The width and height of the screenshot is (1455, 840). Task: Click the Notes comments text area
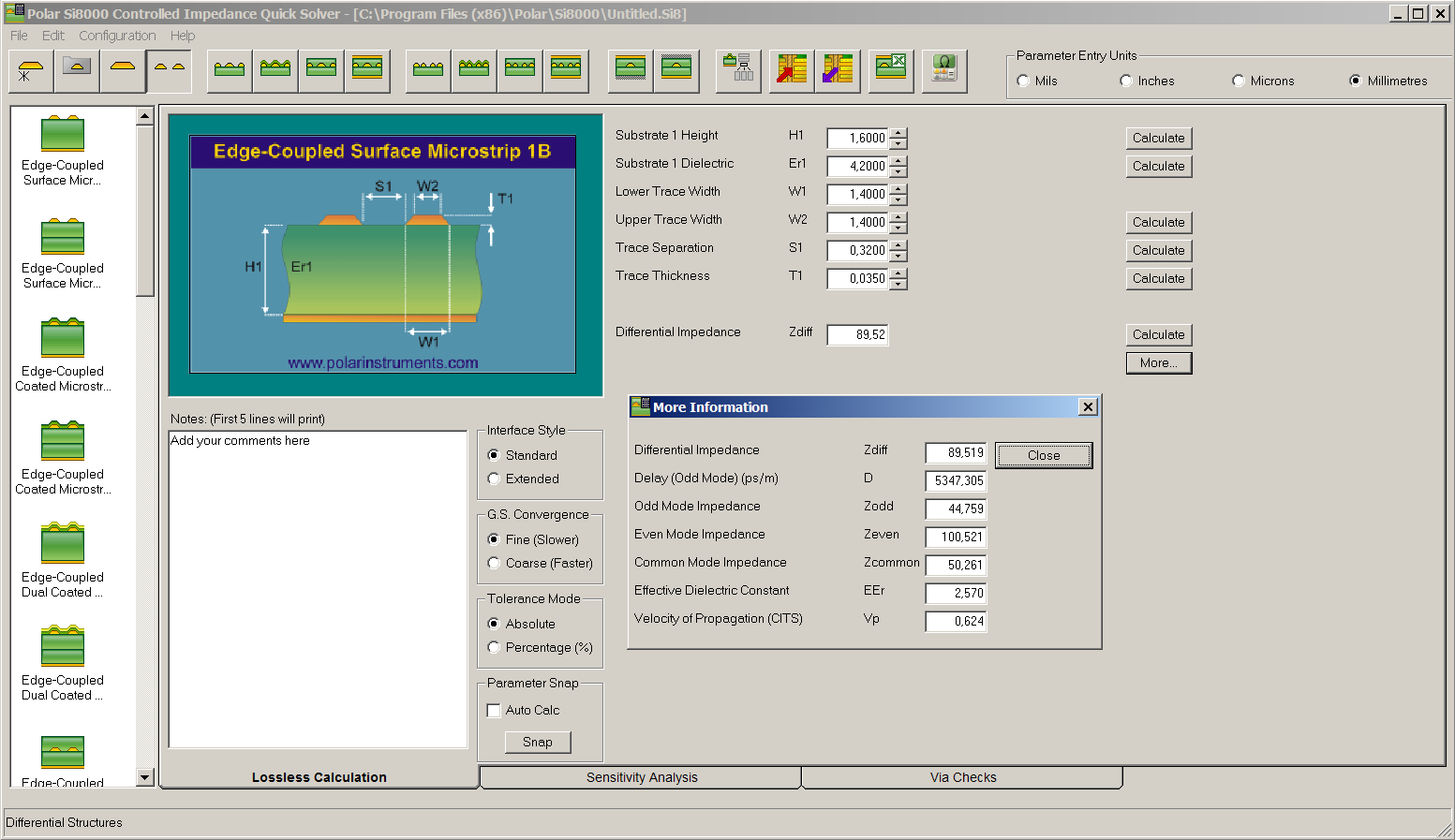coord(318,589)
